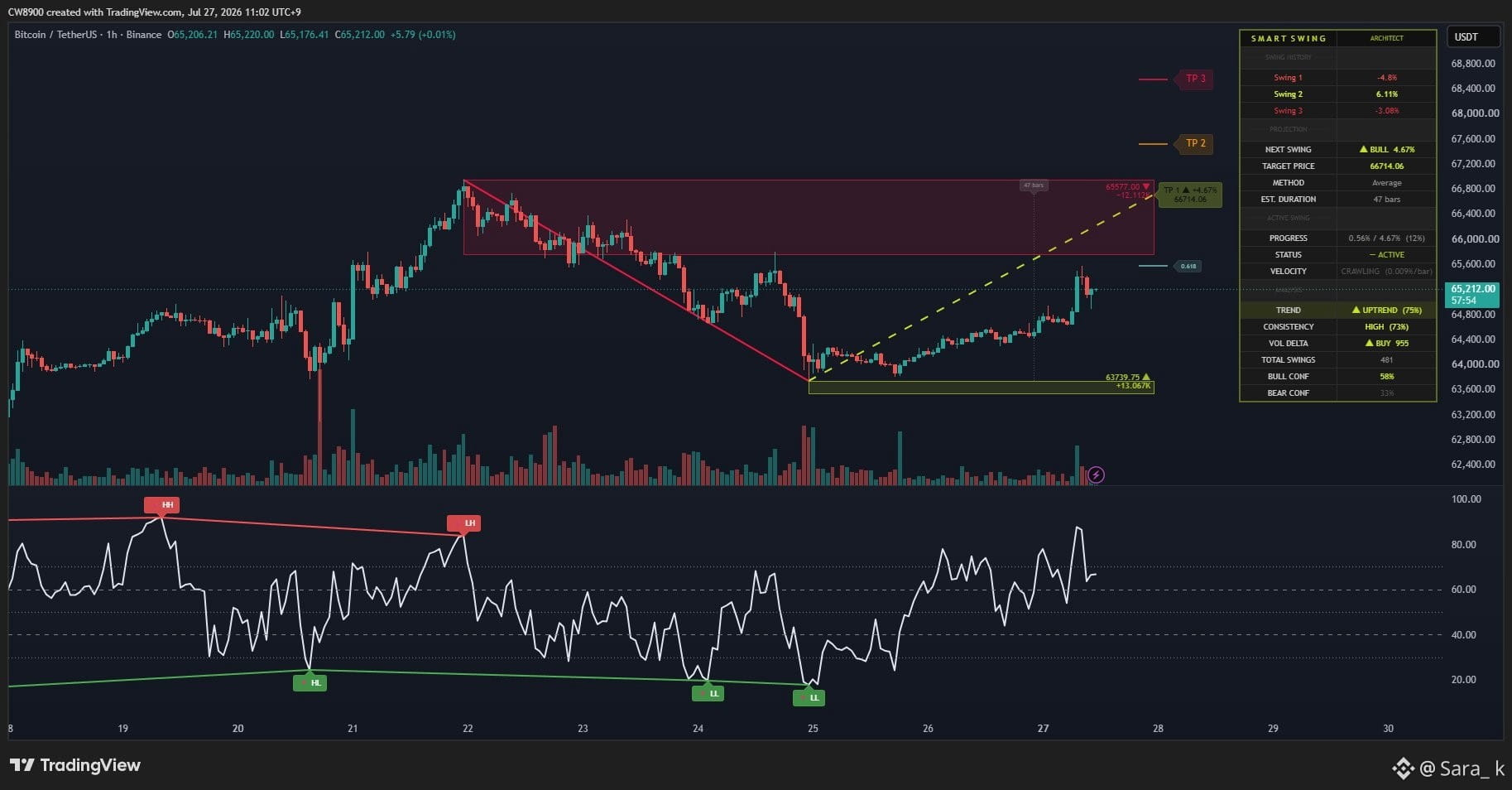1512x790 pixels.
Task: Click the 64,000.00 price axis label
Action: [1475, 364]
